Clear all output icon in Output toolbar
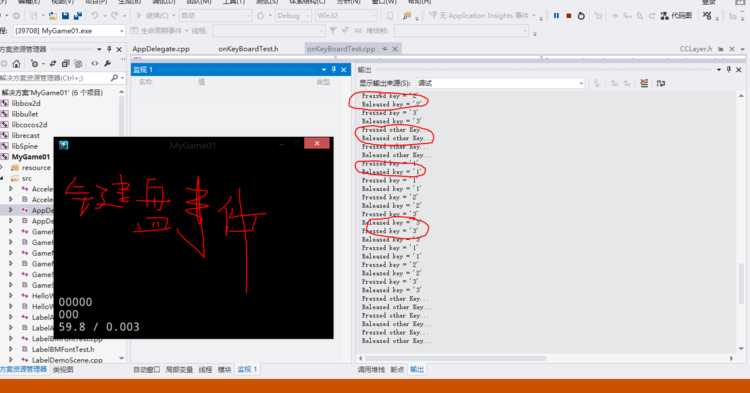The width and height of the screenshot is (750, 393). tap(644, 83)
